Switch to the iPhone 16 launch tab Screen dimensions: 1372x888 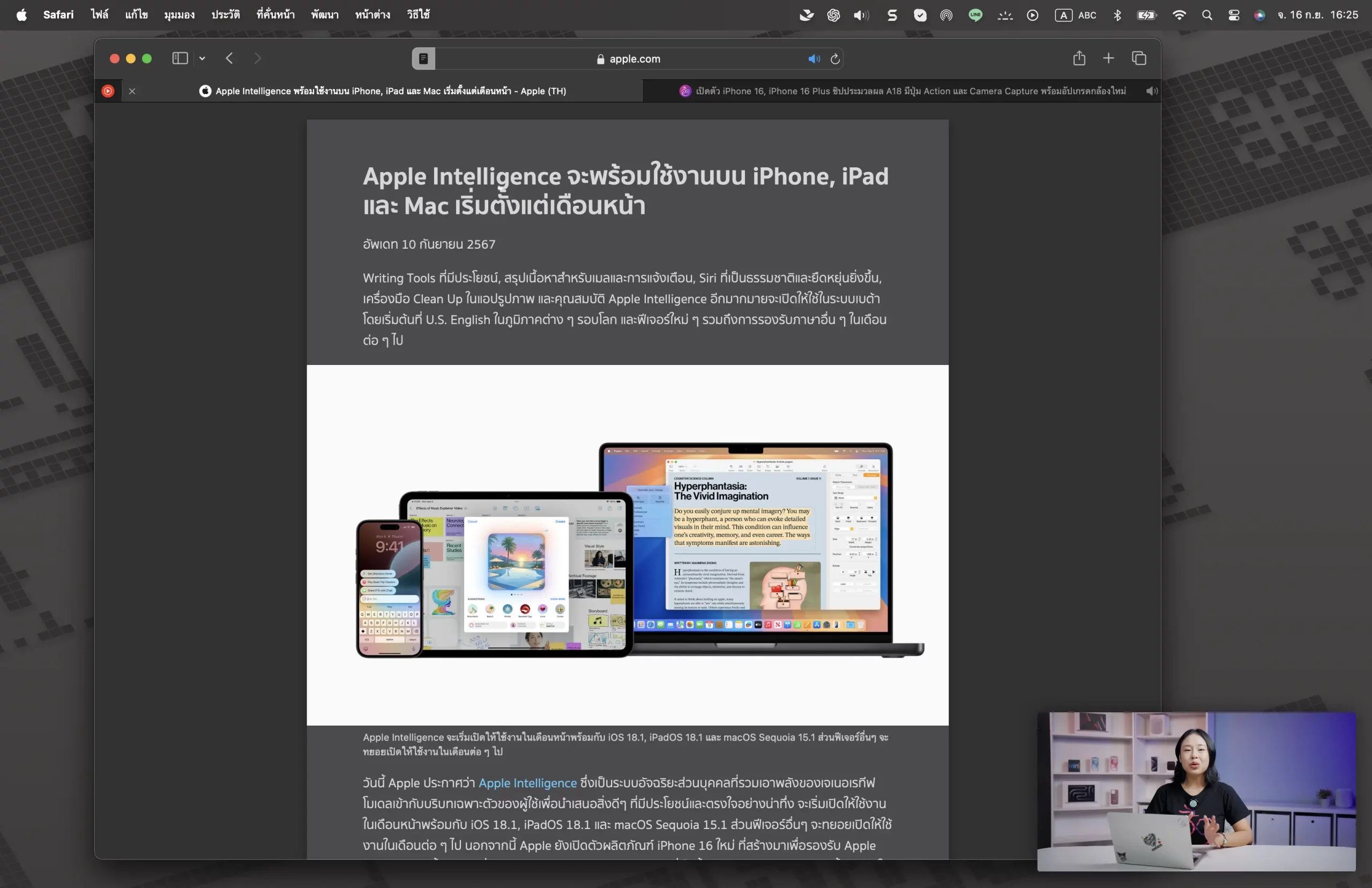tap(902, 91)
